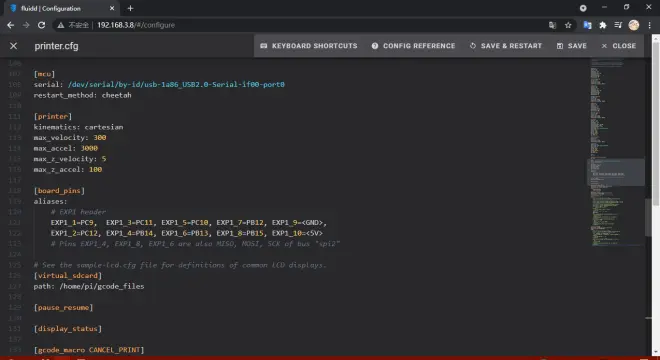Click the max_velocity value 300
This screenshot has width=660, height=360.
pyautogui.click(x=99, y=137)
